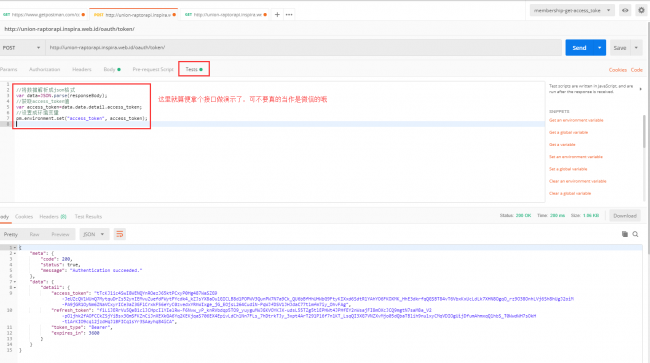Collapse root JSON object at line 1
The image size is (650, 363).
[15, 247]
